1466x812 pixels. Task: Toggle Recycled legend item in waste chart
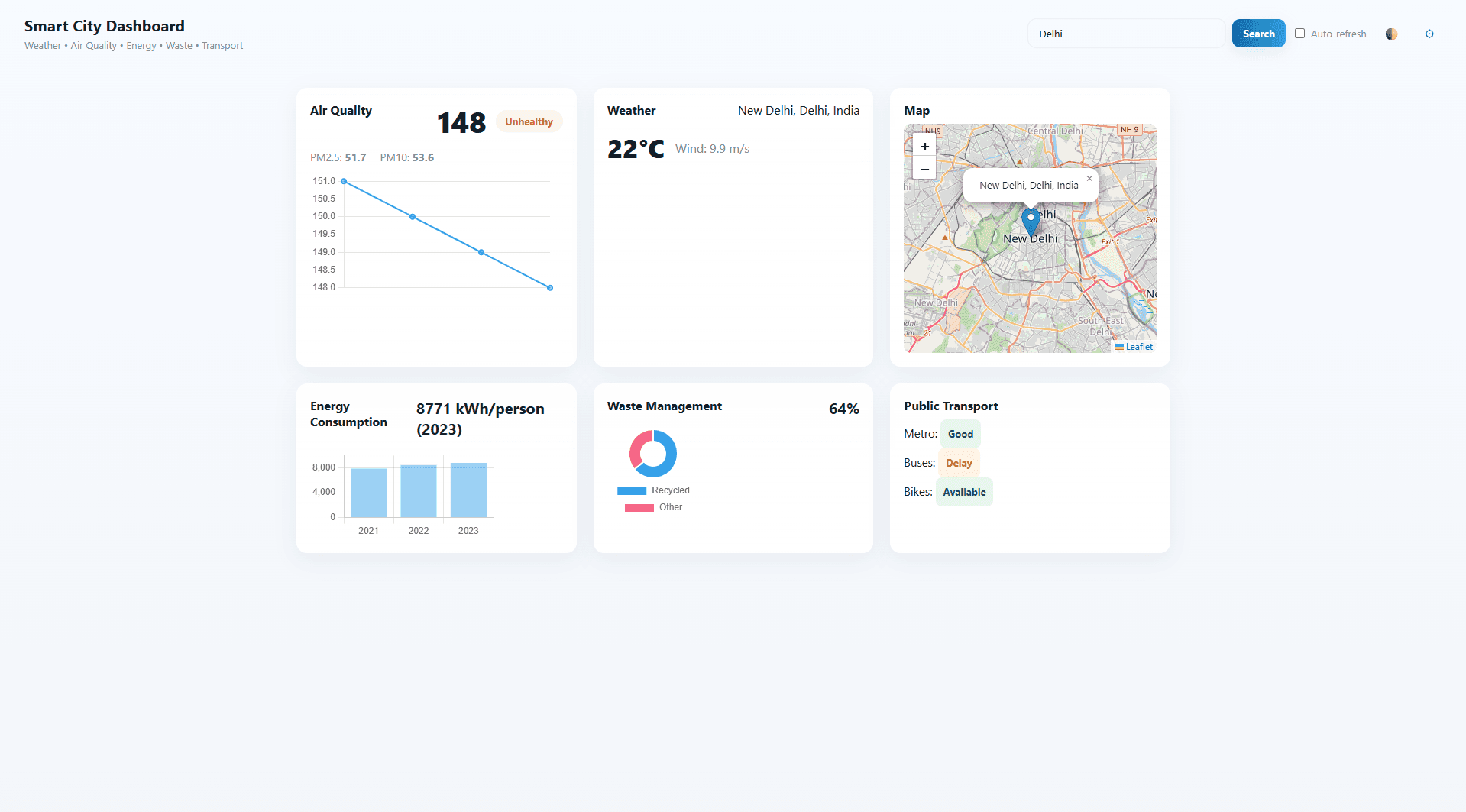[653, 490]
